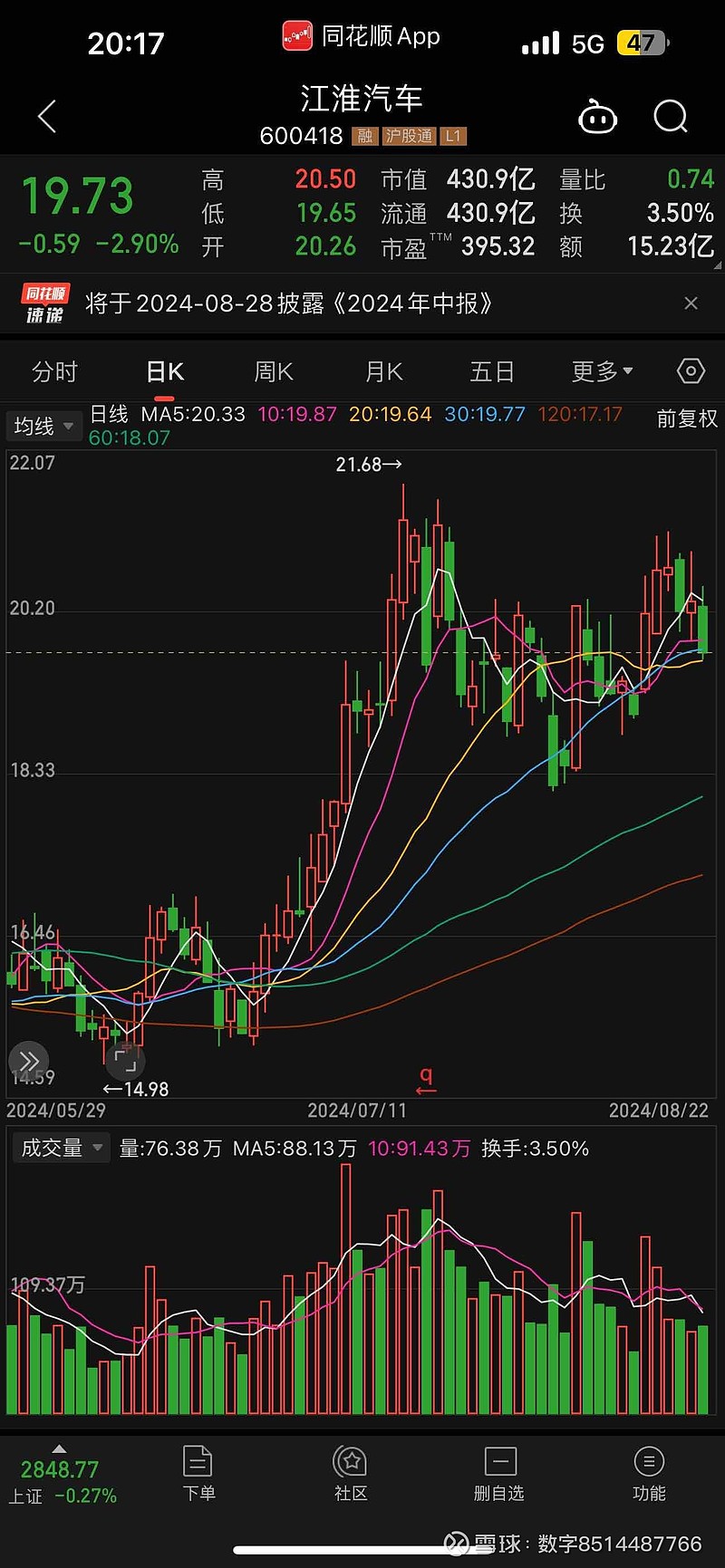
Task: Switch to 周K weekly chart tab
Action: click(274, 371)
